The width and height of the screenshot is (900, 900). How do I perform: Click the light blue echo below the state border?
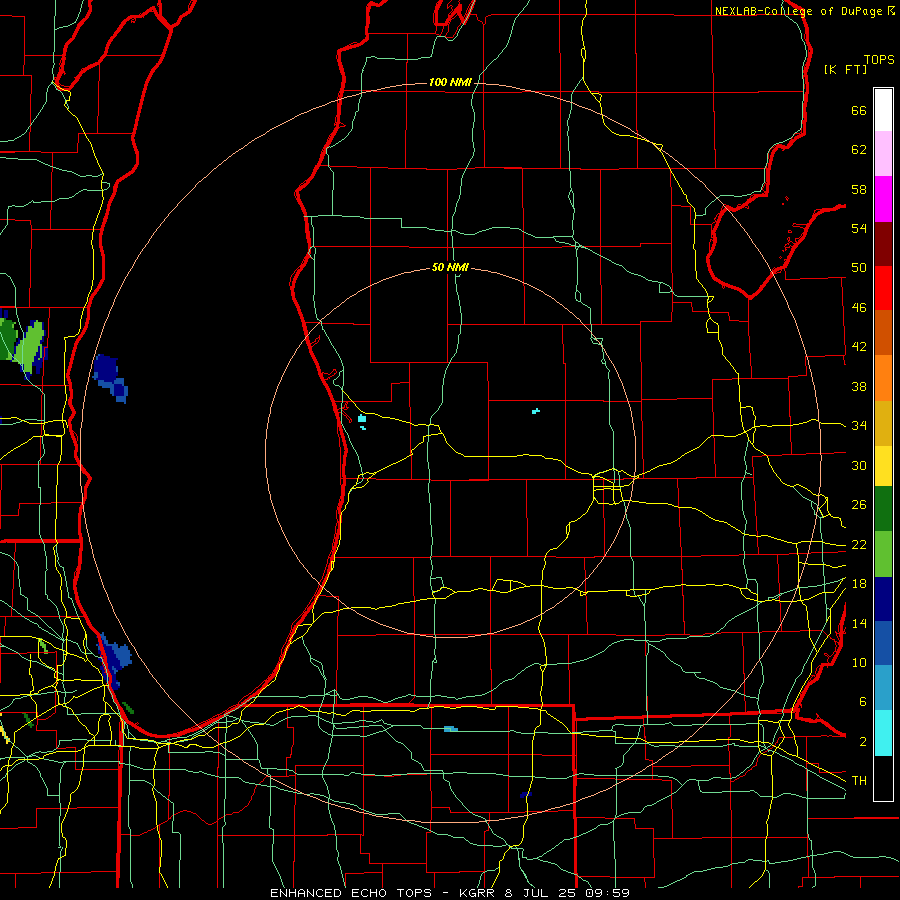click(x=451, y=729)
